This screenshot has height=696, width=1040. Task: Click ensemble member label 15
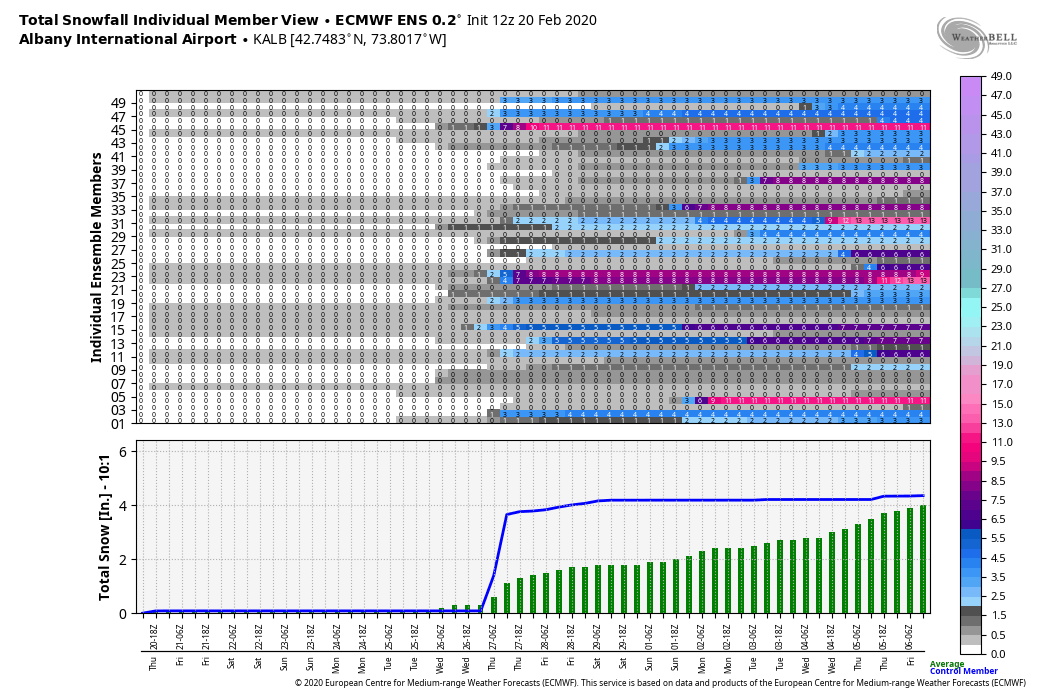click(x=119, y=330)
